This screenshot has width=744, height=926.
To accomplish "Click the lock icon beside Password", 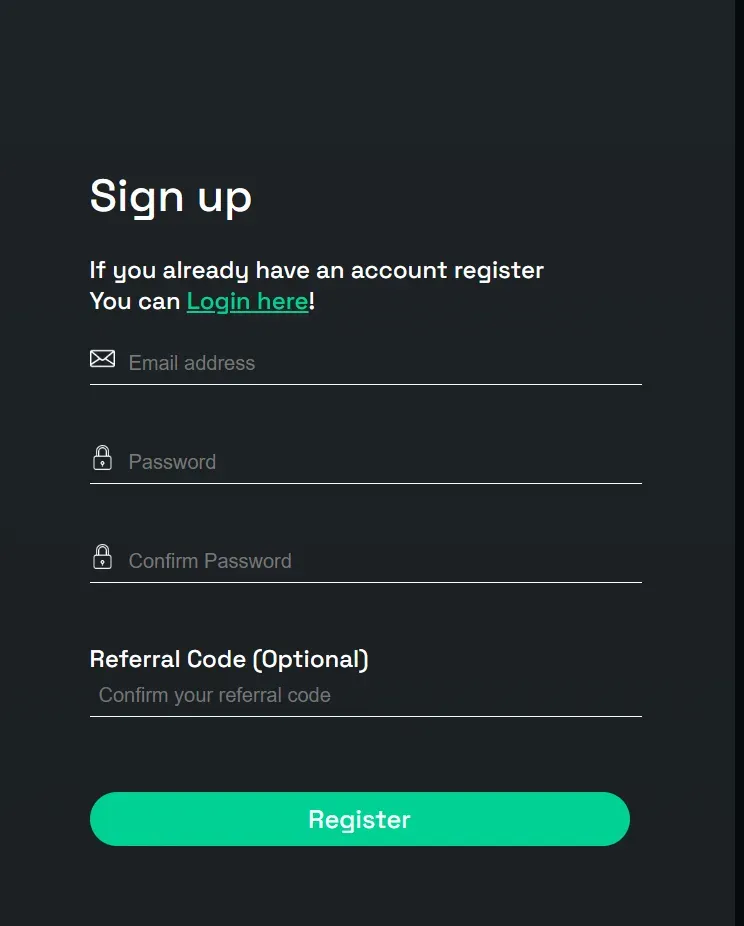I will point(102,458).
